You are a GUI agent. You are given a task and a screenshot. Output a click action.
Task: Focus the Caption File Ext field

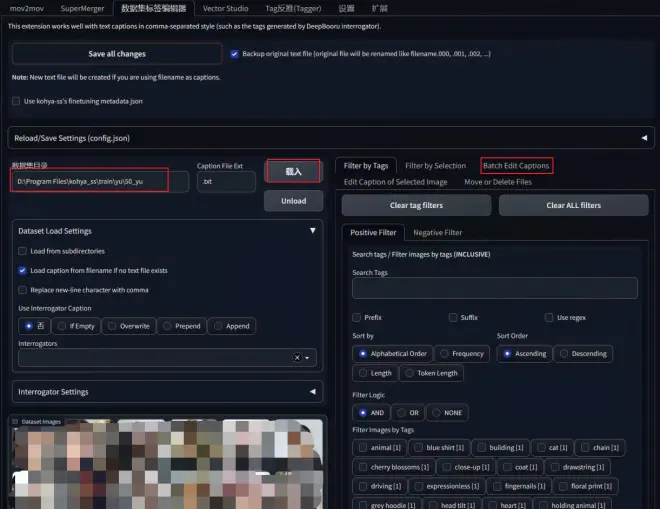coord(226,181)
